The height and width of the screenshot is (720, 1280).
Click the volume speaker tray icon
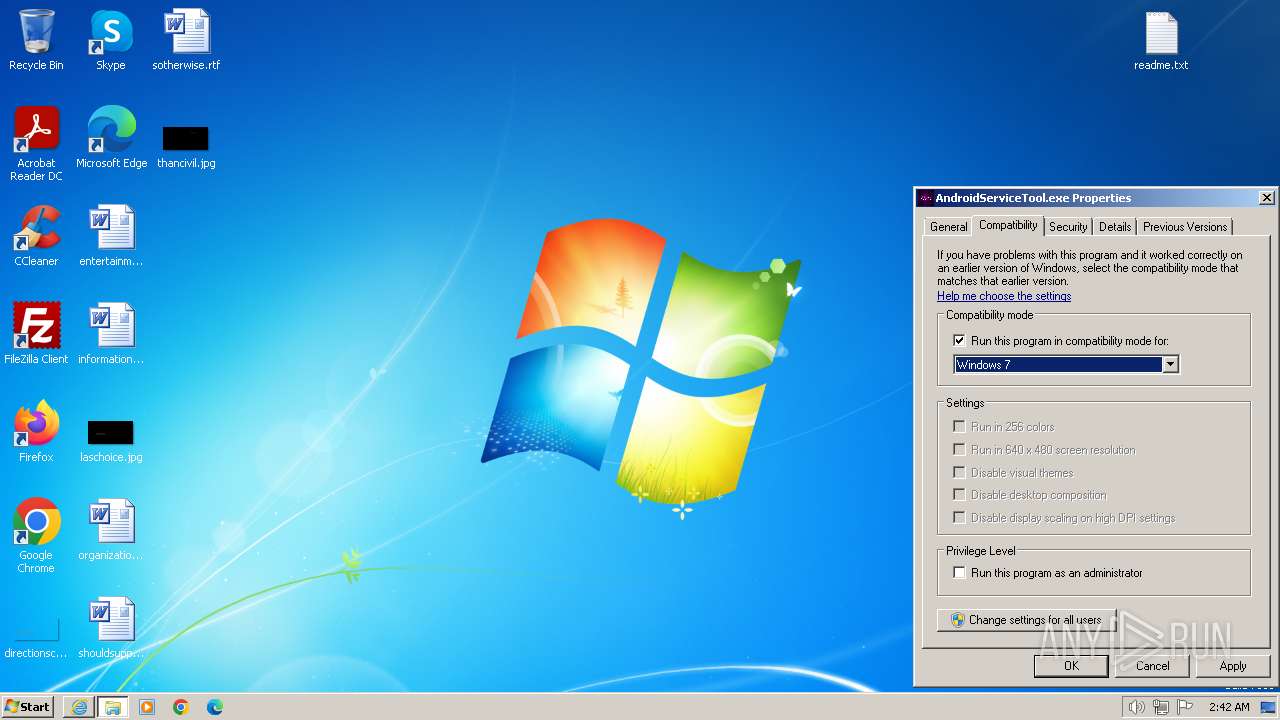click(x=1136, y=707)
